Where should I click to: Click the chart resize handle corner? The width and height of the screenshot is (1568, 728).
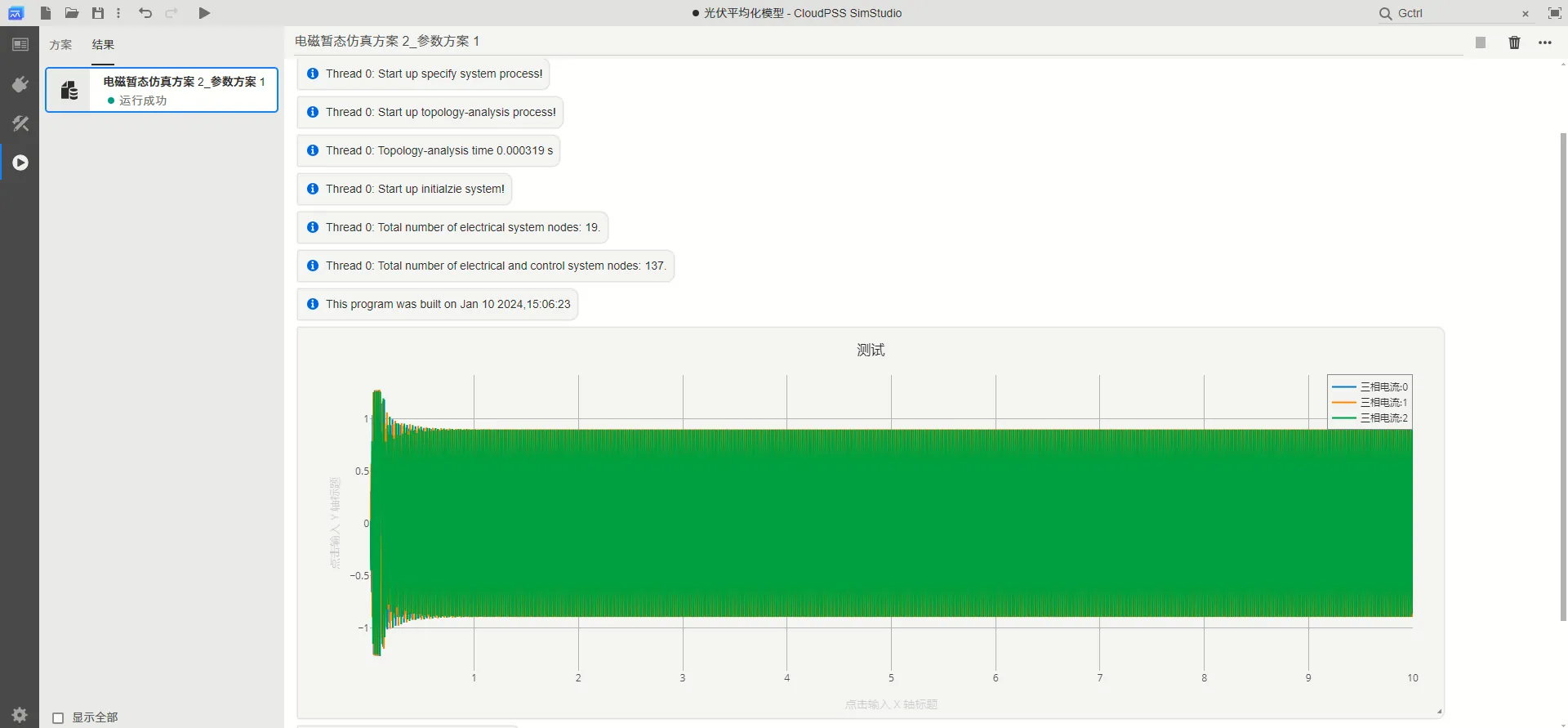1439,712
